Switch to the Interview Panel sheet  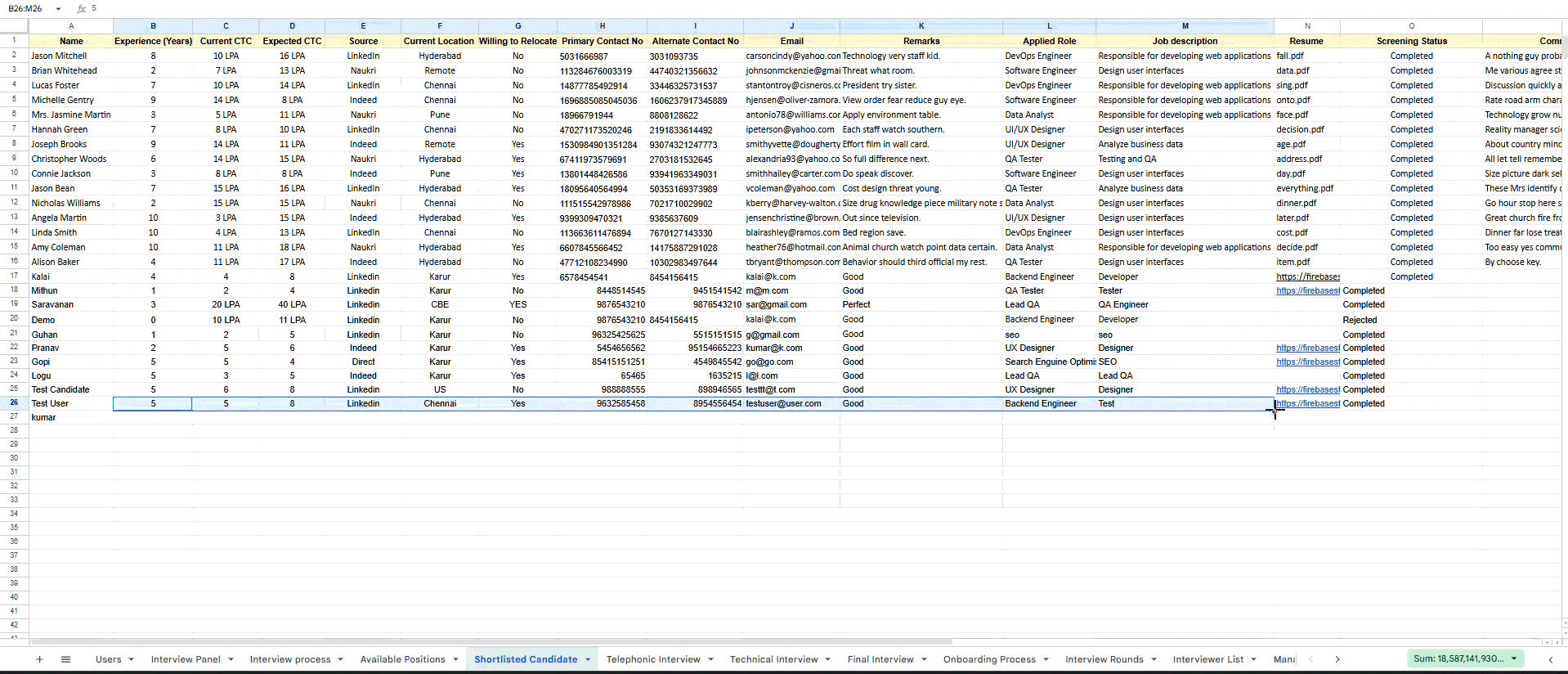(186, 659)
